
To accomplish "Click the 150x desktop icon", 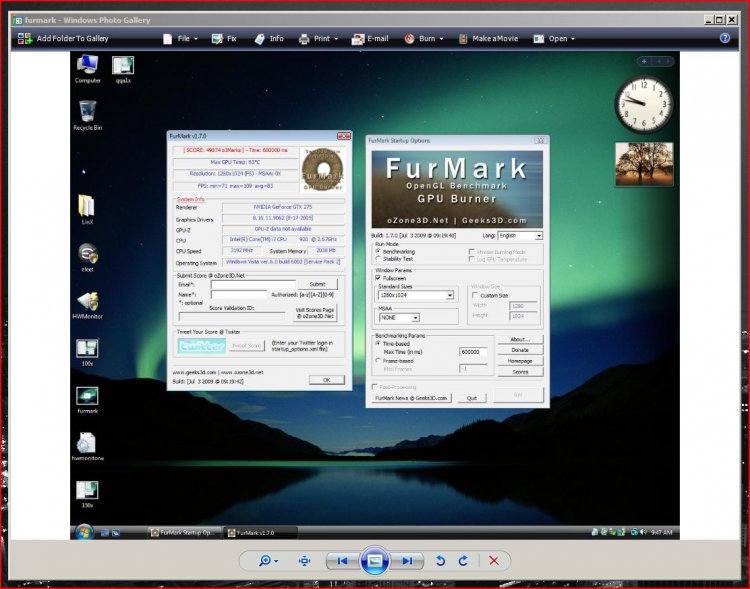I will click(87, 494).
